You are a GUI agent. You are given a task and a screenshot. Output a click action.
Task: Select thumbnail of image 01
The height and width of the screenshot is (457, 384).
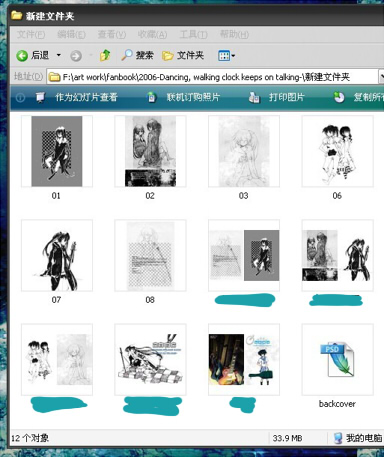57,151
